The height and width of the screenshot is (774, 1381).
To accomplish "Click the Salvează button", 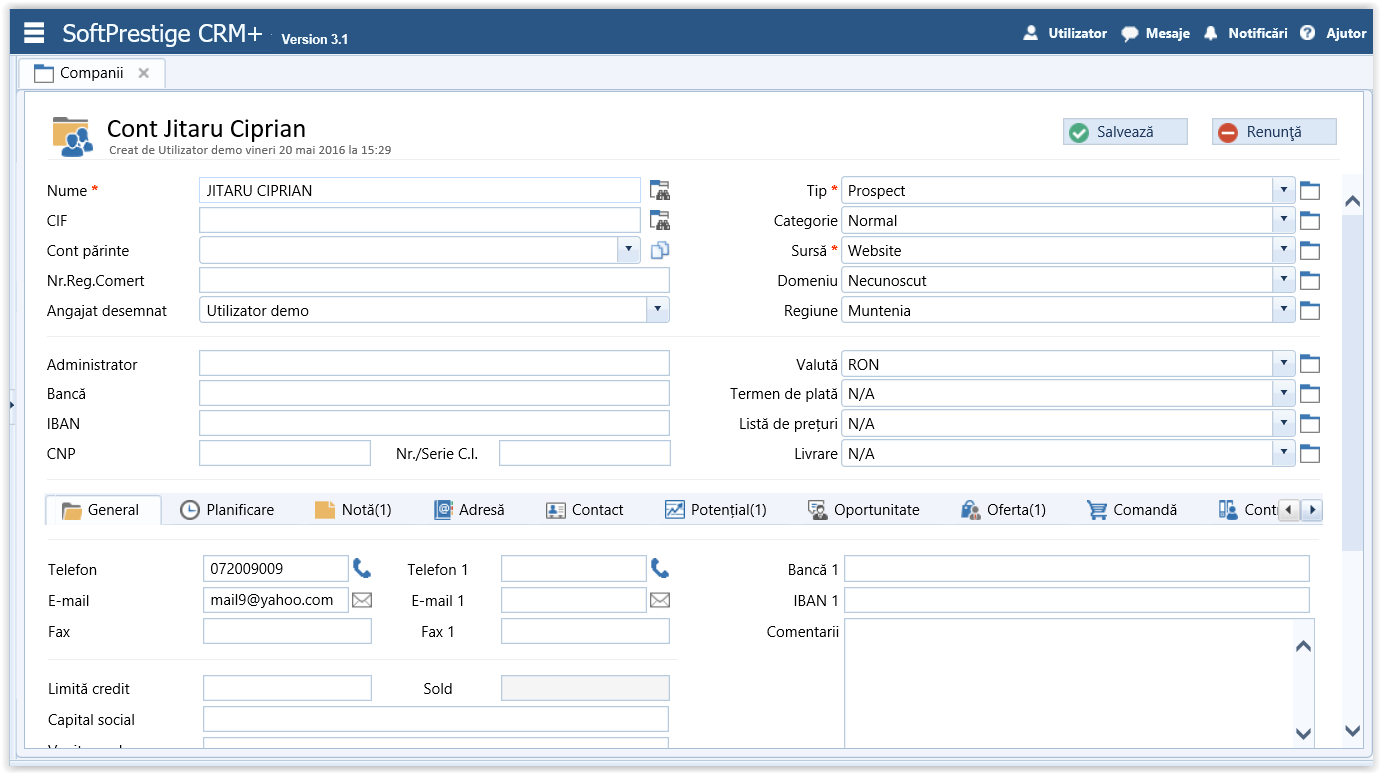I will click(x=1125, y=132).
